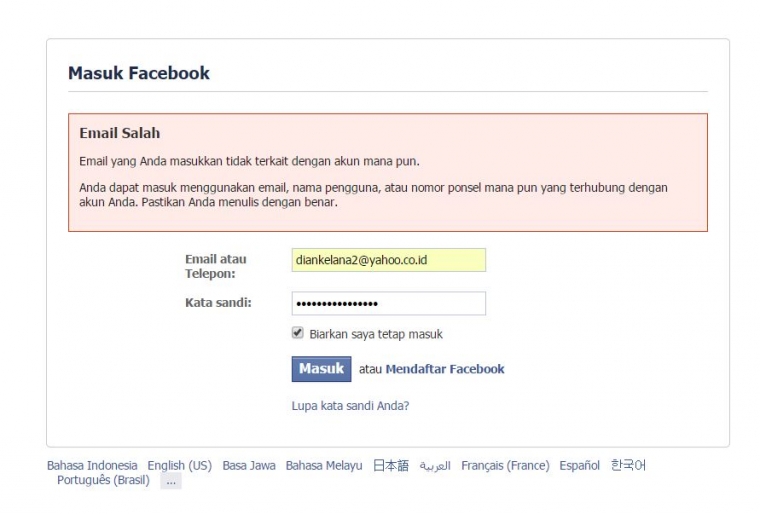Choose Français (France) language

point(505,466)
